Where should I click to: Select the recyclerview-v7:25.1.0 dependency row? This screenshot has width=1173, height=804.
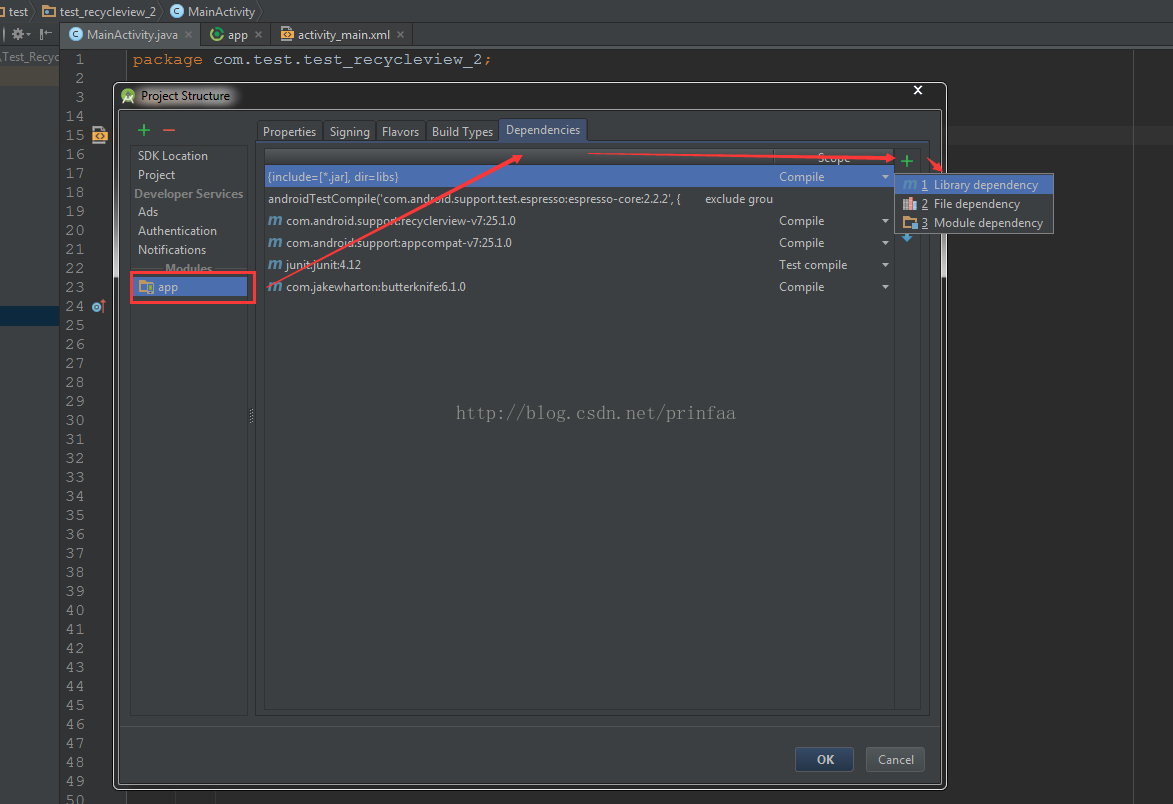579,221
